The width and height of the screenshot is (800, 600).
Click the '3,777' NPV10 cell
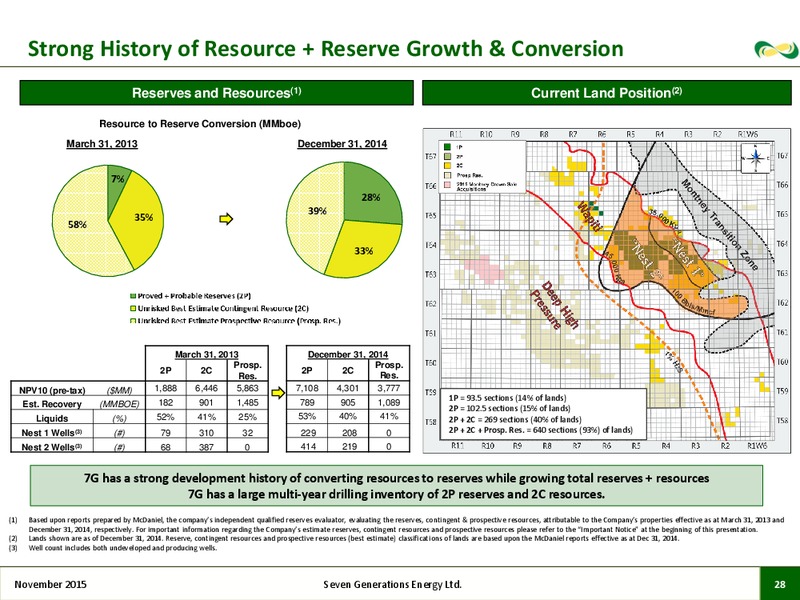pos(389,388)
